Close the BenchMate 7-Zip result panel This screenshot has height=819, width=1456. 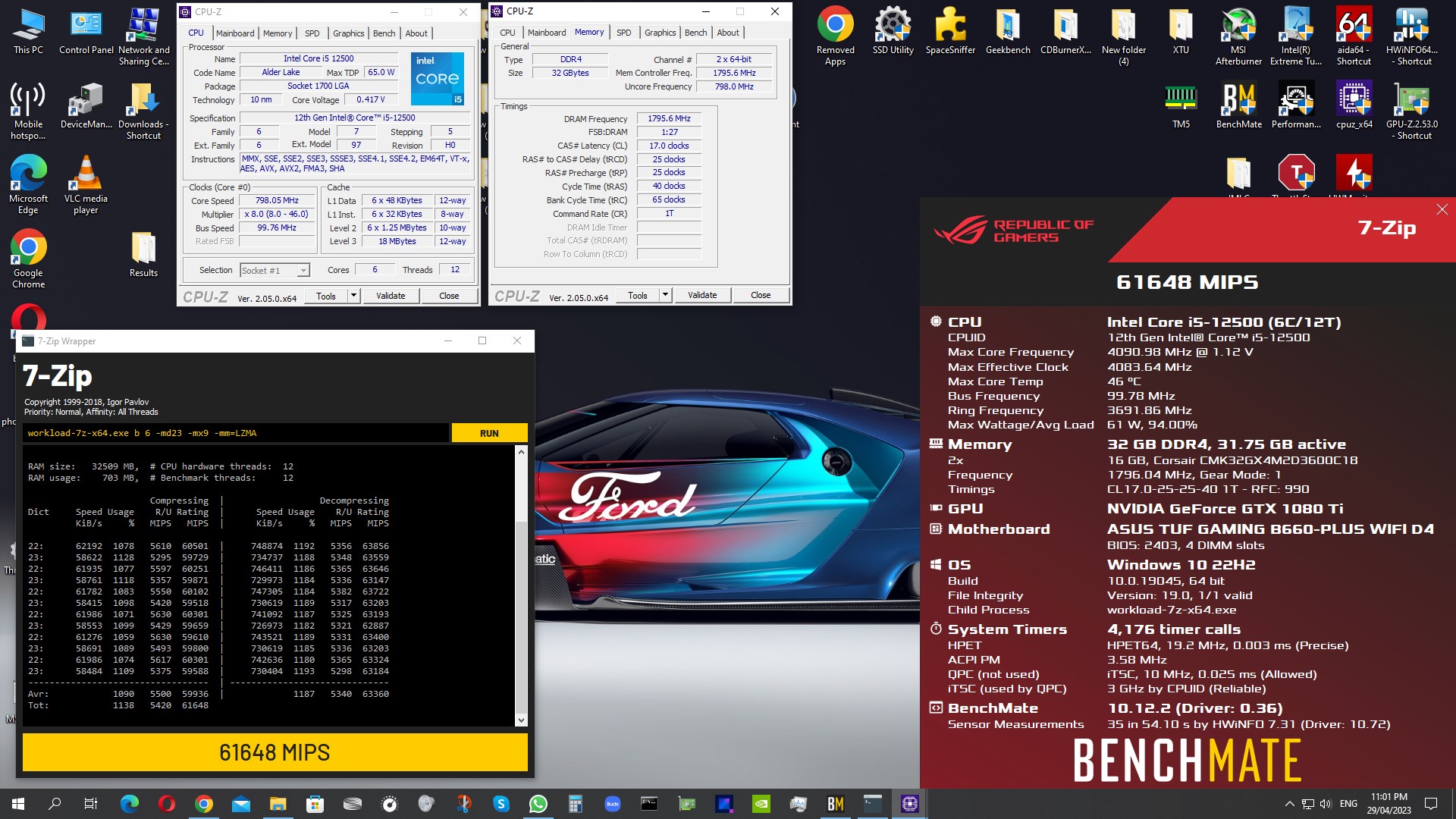tap(1442, 209)
